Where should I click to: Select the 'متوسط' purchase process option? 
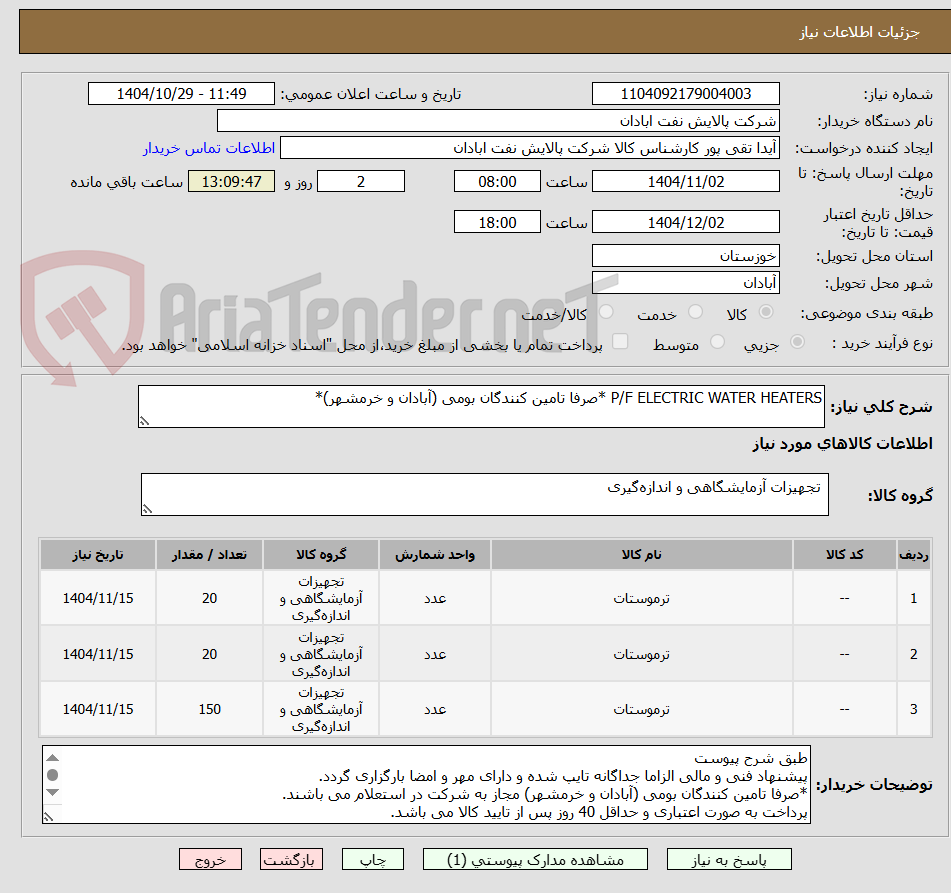[x=717, y=342]
